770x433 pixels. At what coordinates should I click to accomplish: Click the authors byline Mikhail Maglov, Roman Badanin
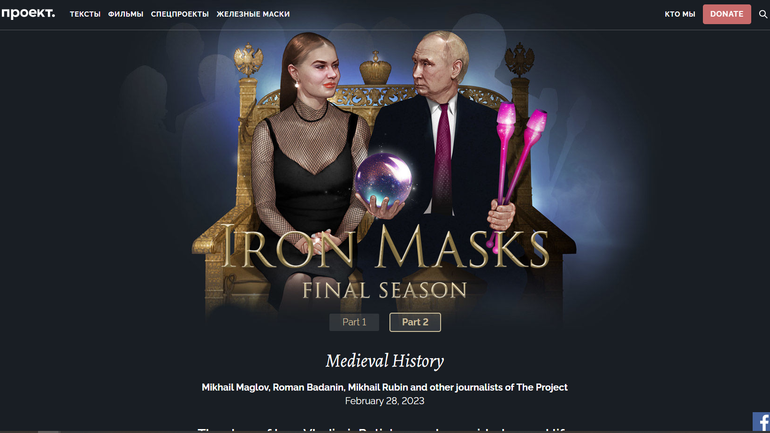pyautogui.click(x=385, y=387)
